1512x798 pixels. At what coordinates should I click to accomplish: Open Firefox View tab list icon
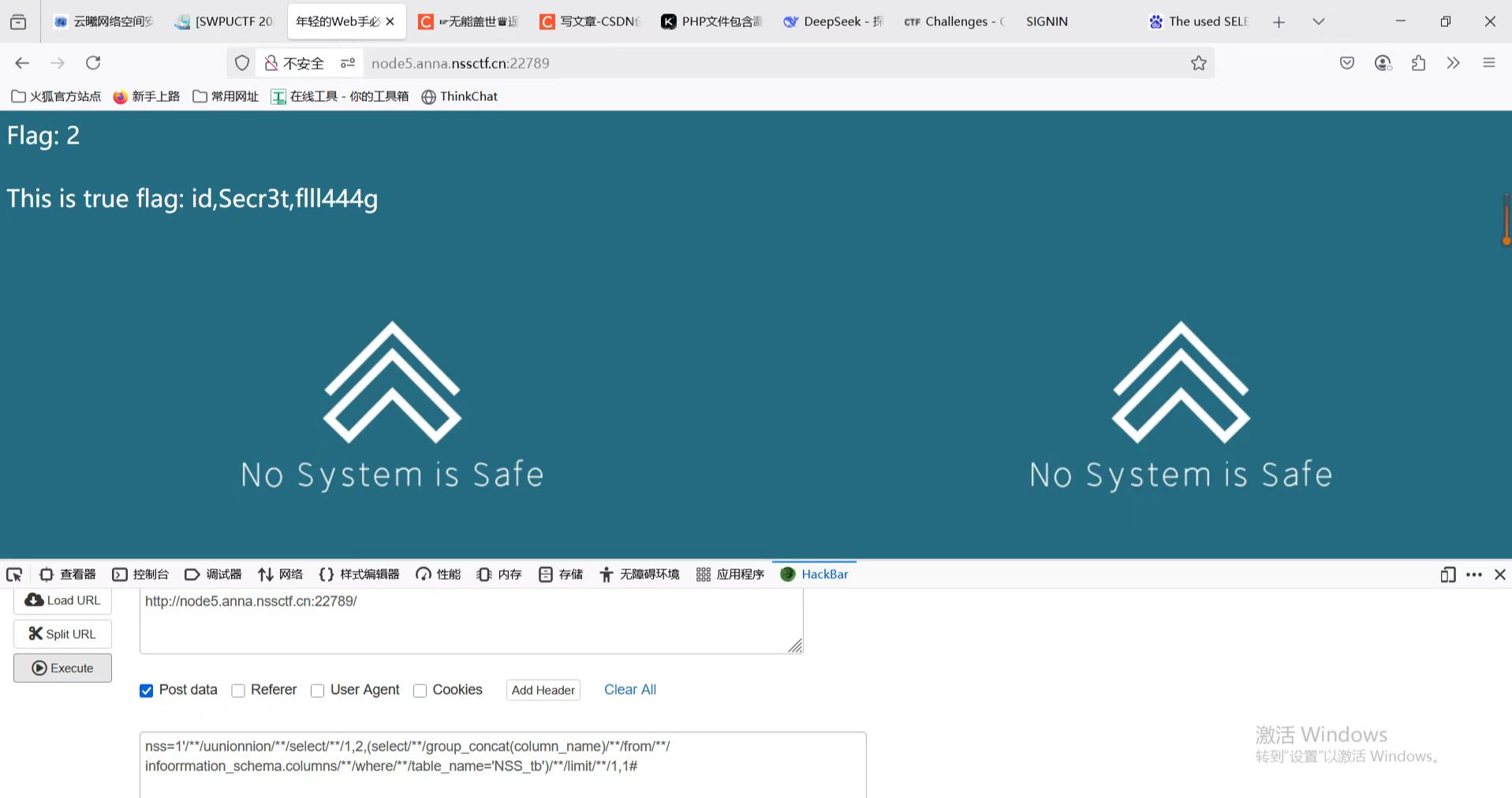18,22
